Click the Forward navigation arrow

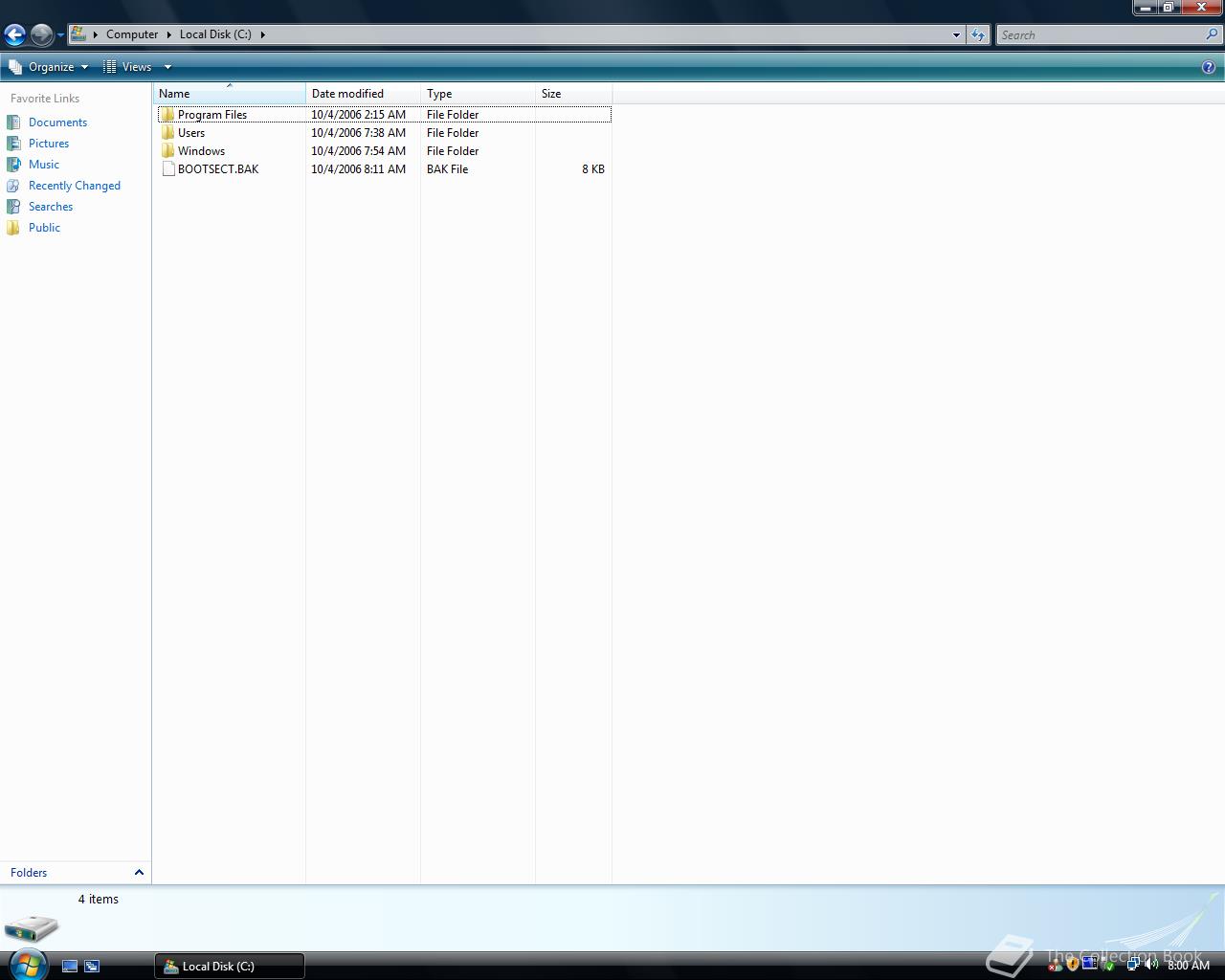click(x=41, y=35)
